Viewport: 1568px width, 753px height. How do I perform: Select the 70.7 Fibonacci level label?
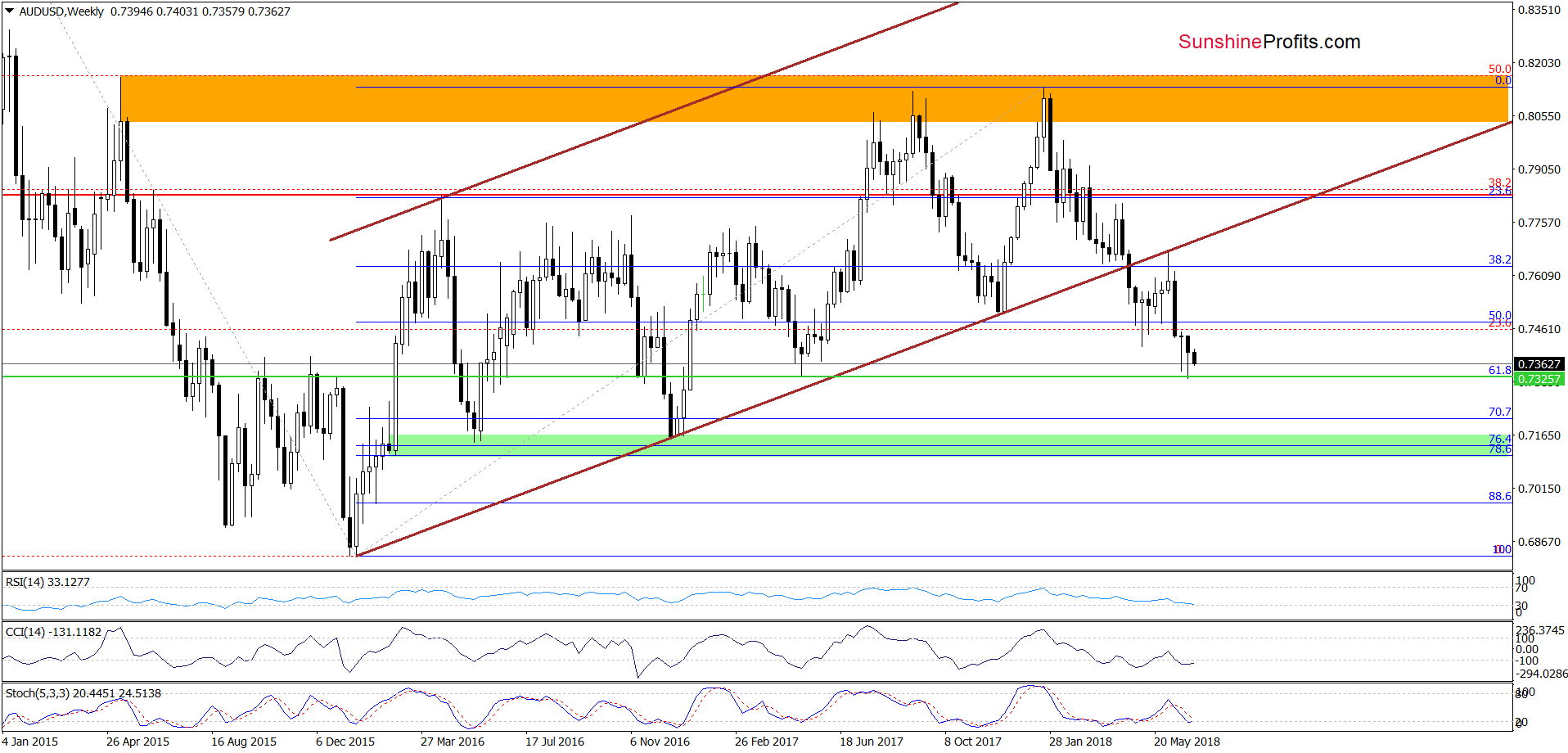pyautogui.click(x=1499, y=412)
